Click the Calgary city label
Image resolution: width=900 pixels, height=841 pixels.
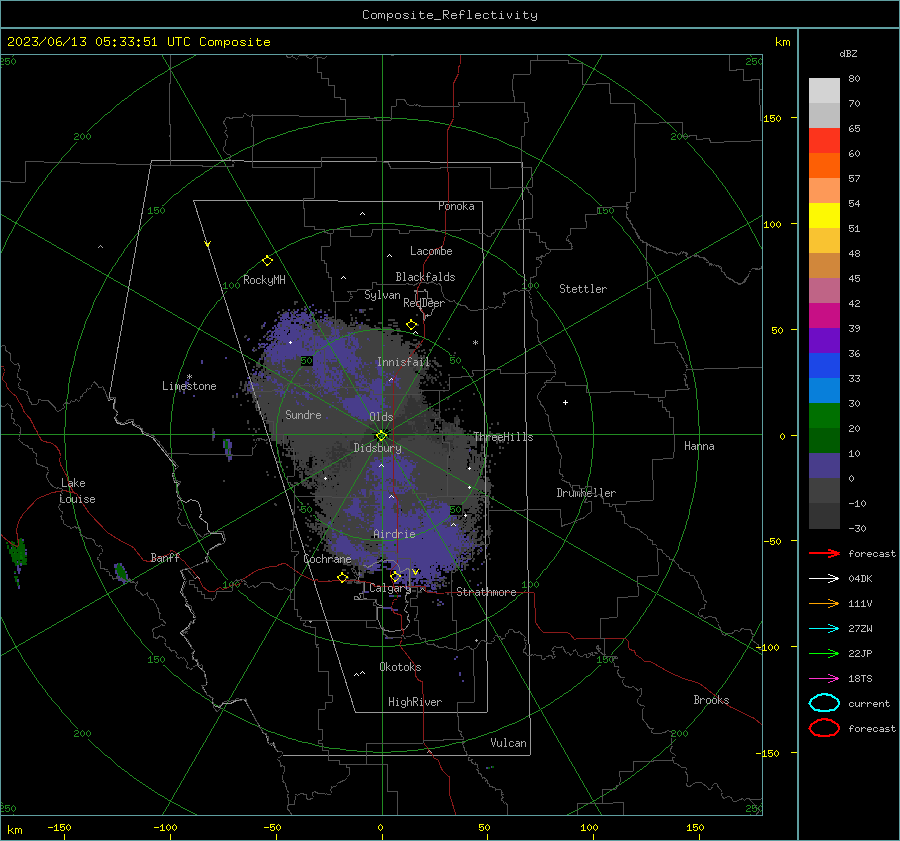pyautogui.click(x=390, y=588)
